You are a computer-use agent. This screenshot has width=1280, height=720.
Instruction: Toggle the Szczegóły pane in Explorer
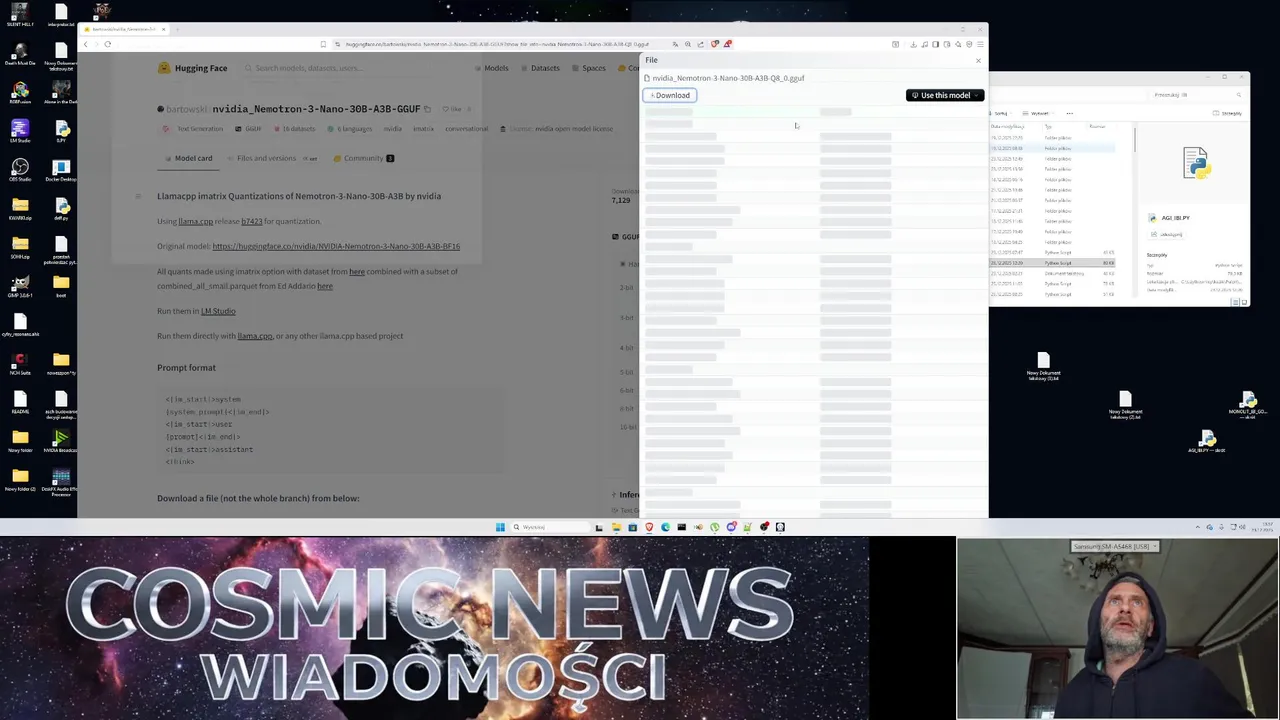[x=1228, y=113]
